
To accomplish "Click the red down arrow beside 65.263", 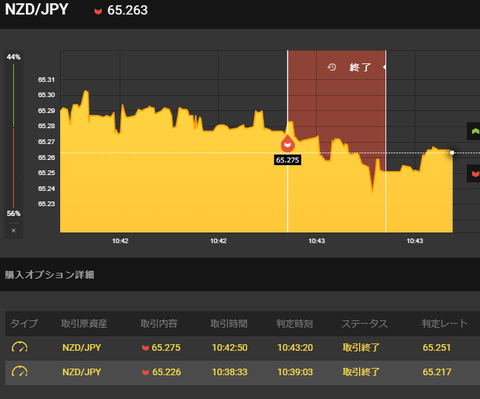I will point(98,11).
